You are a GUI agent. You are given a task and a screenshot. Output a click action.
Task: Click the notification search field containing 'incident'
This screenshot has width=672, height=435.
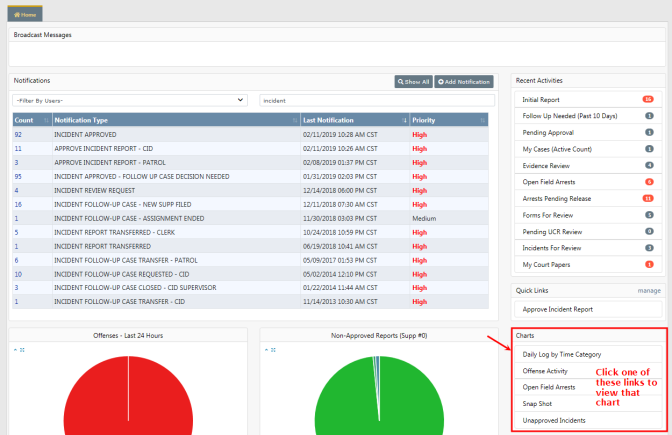click(x=376, y=100)
